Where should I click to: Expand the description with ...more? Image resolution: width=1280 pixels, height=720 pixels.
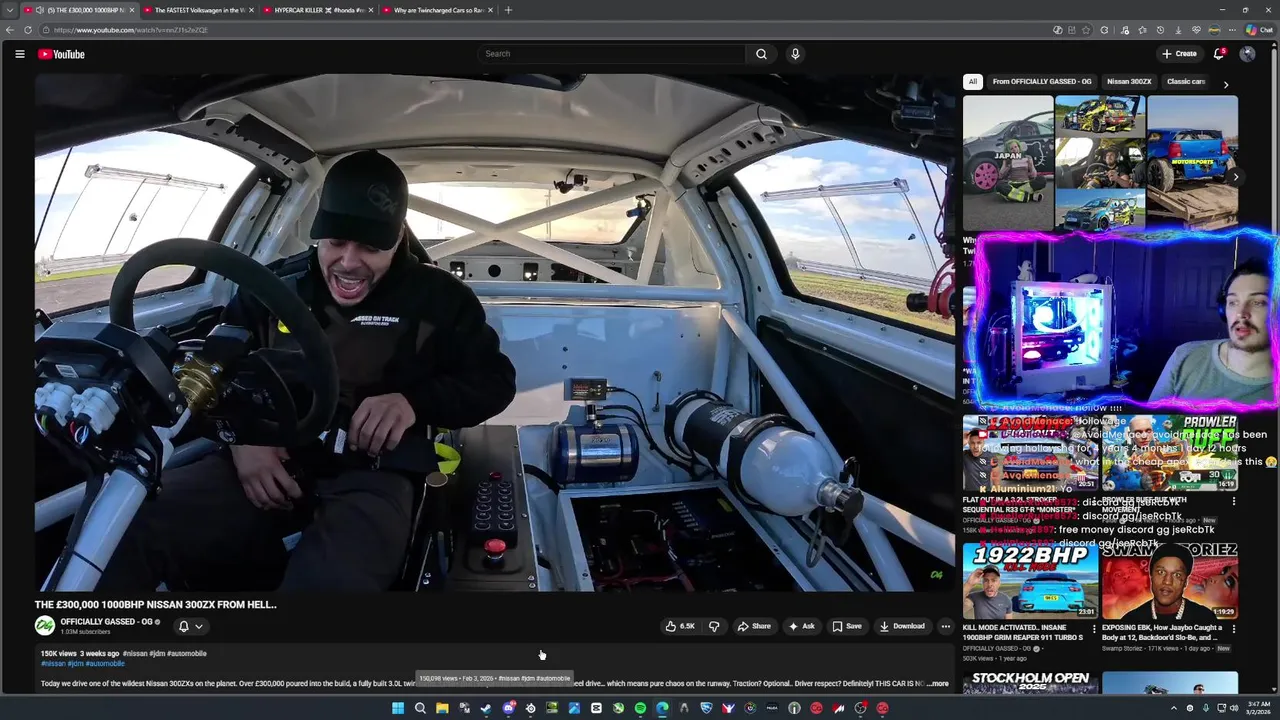tap(937, 684)
